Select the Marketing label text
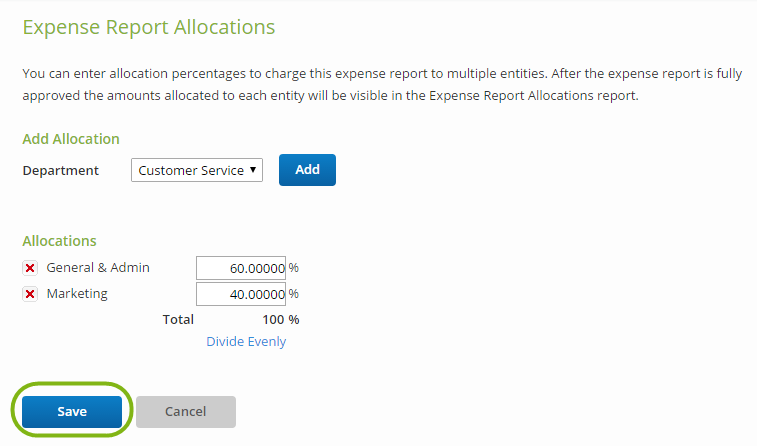 (77, 294)
